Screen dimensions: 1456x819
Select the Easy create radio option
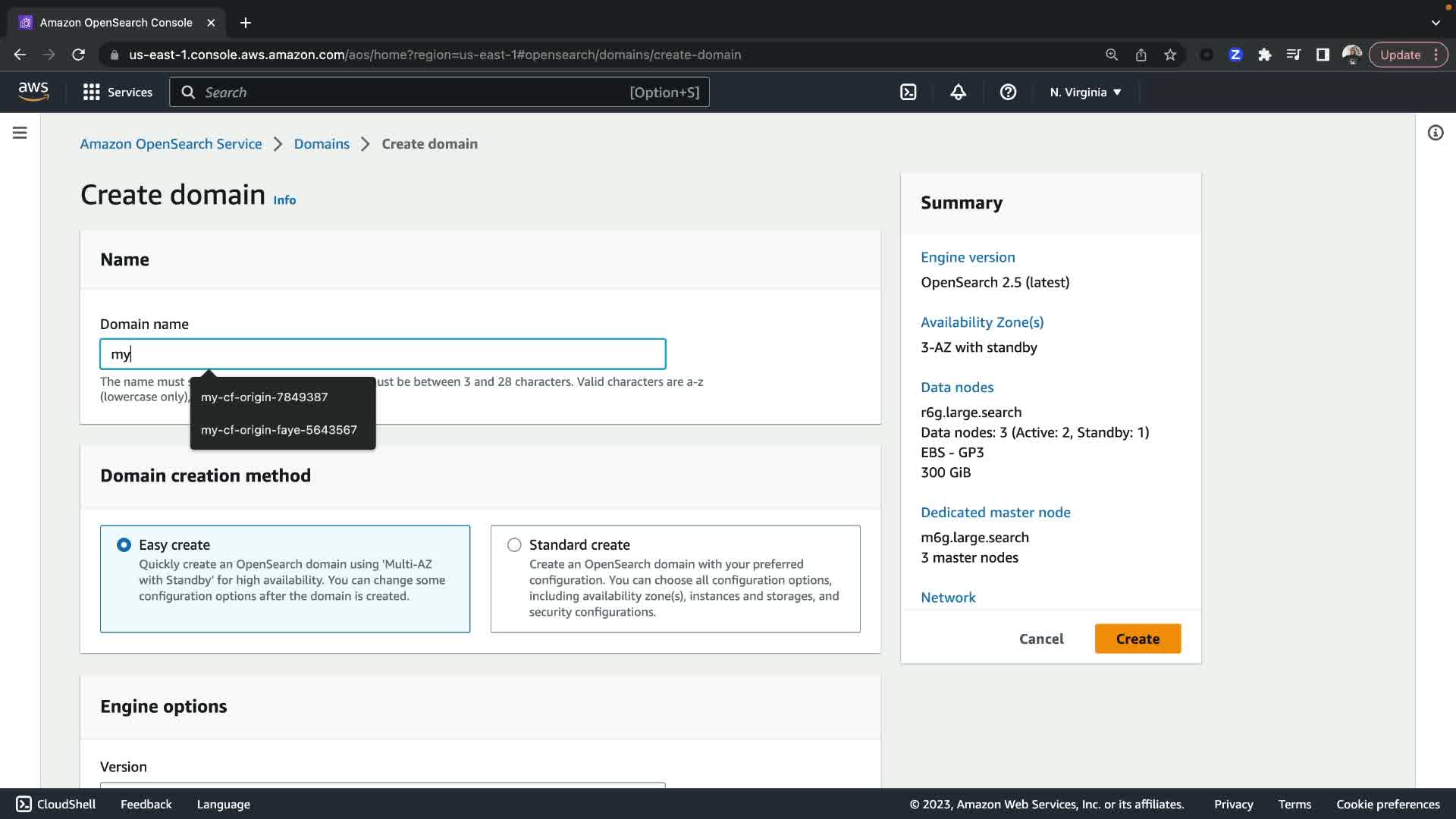(124, 545)
